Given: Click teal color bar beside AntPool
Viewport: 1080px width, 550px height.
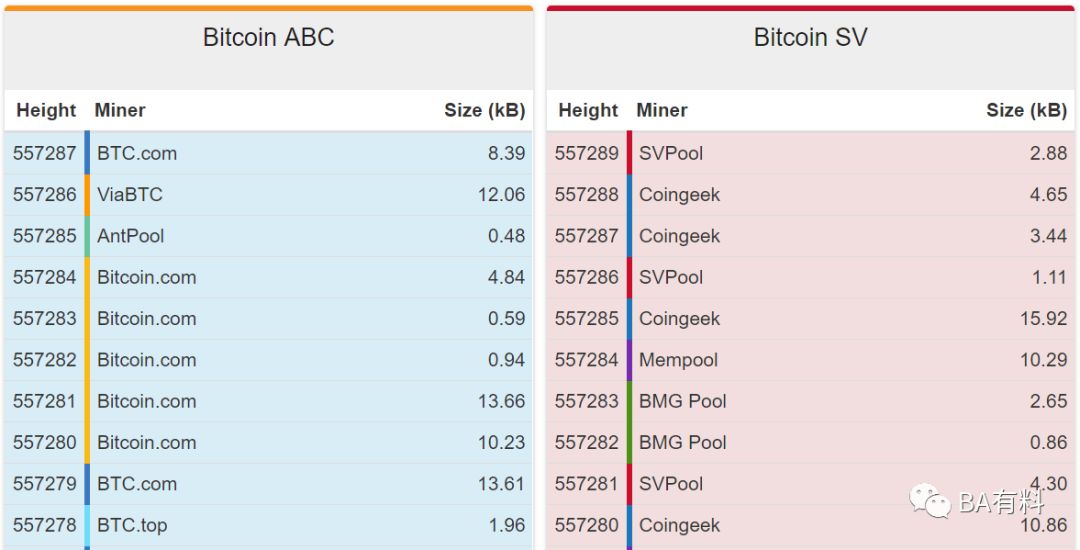Looking at the screenshot, I should coord(87,235).
